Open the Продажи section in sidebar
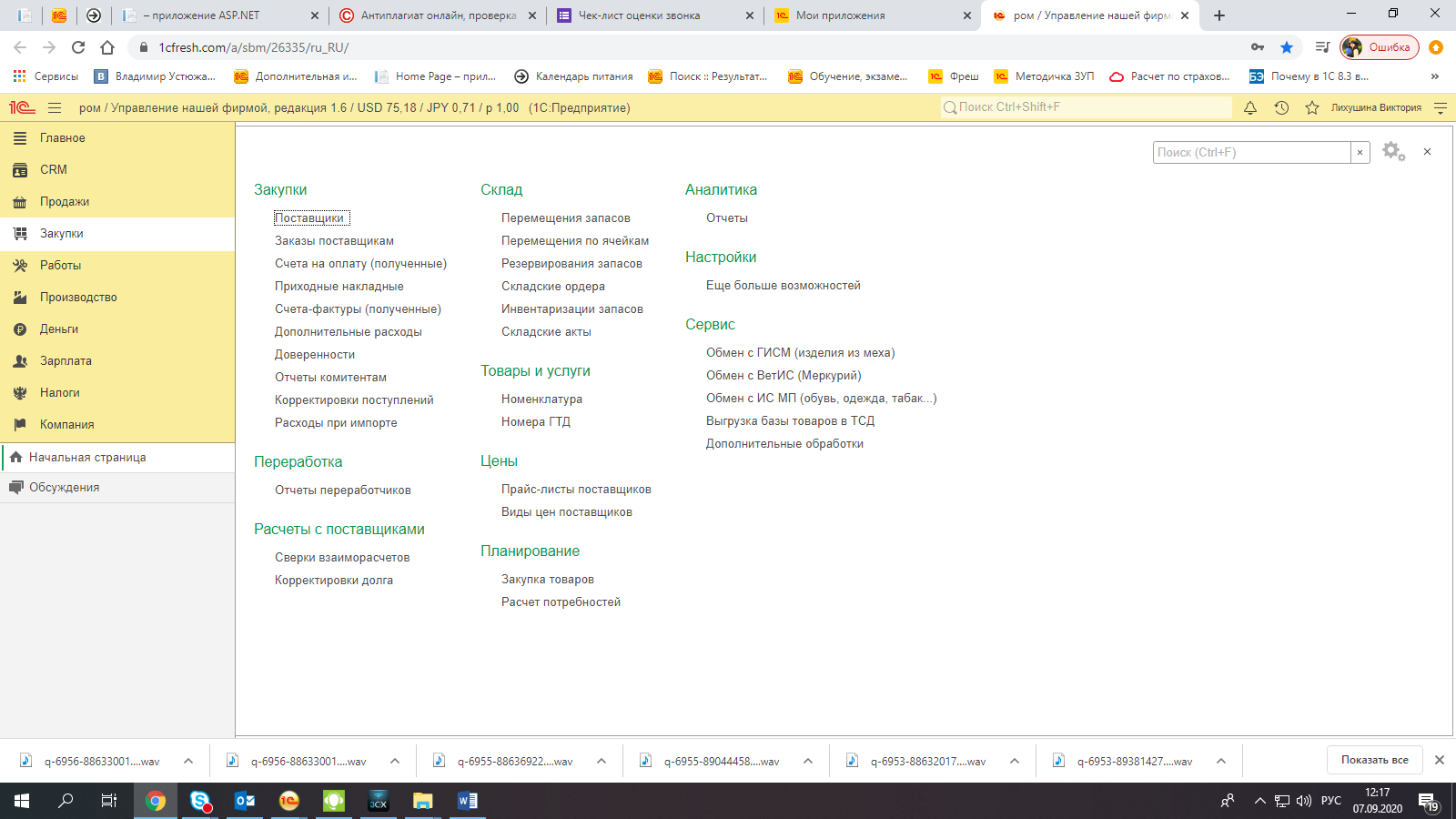 point(117,202)
